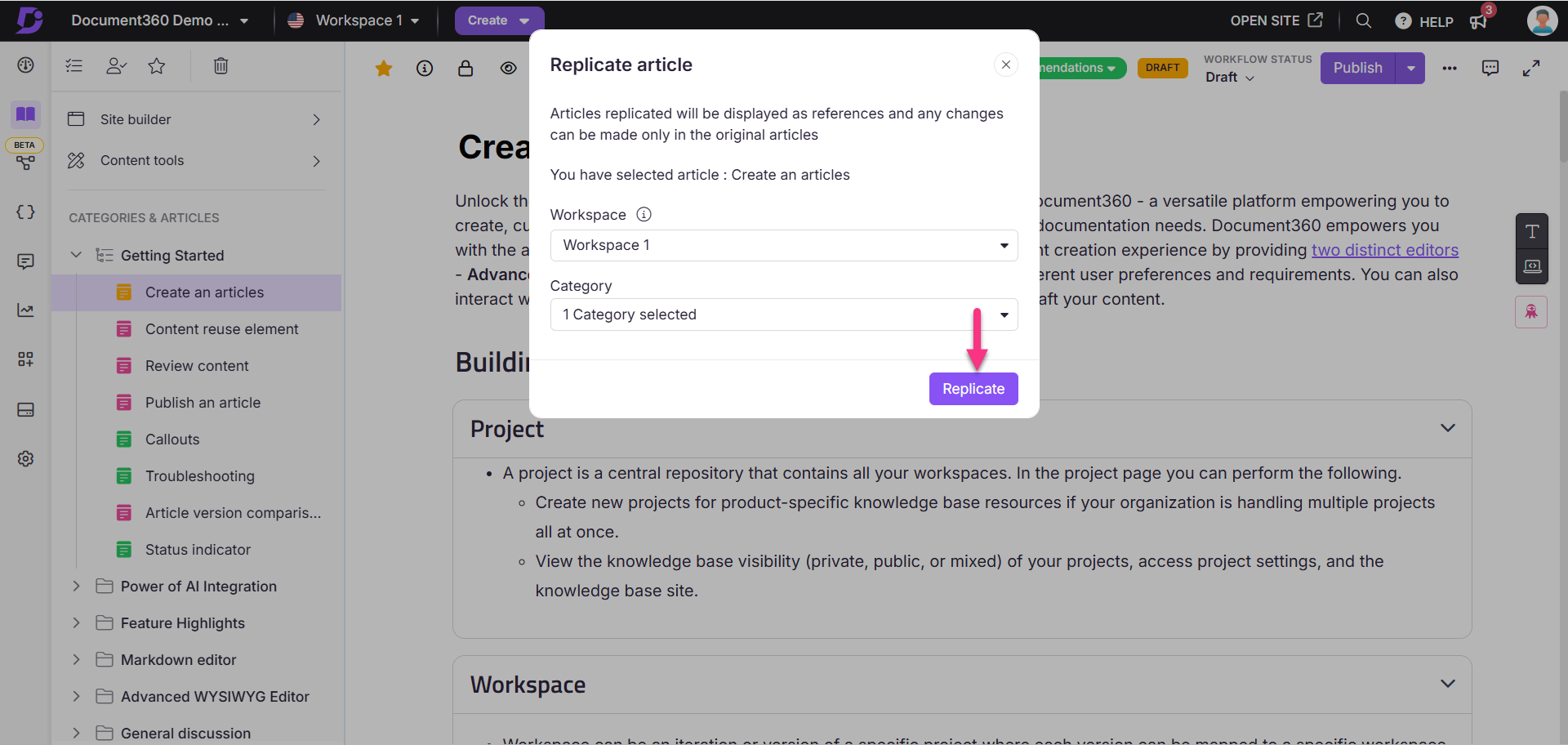
Task: Select Create an articles article
Action: coord(196,292)
